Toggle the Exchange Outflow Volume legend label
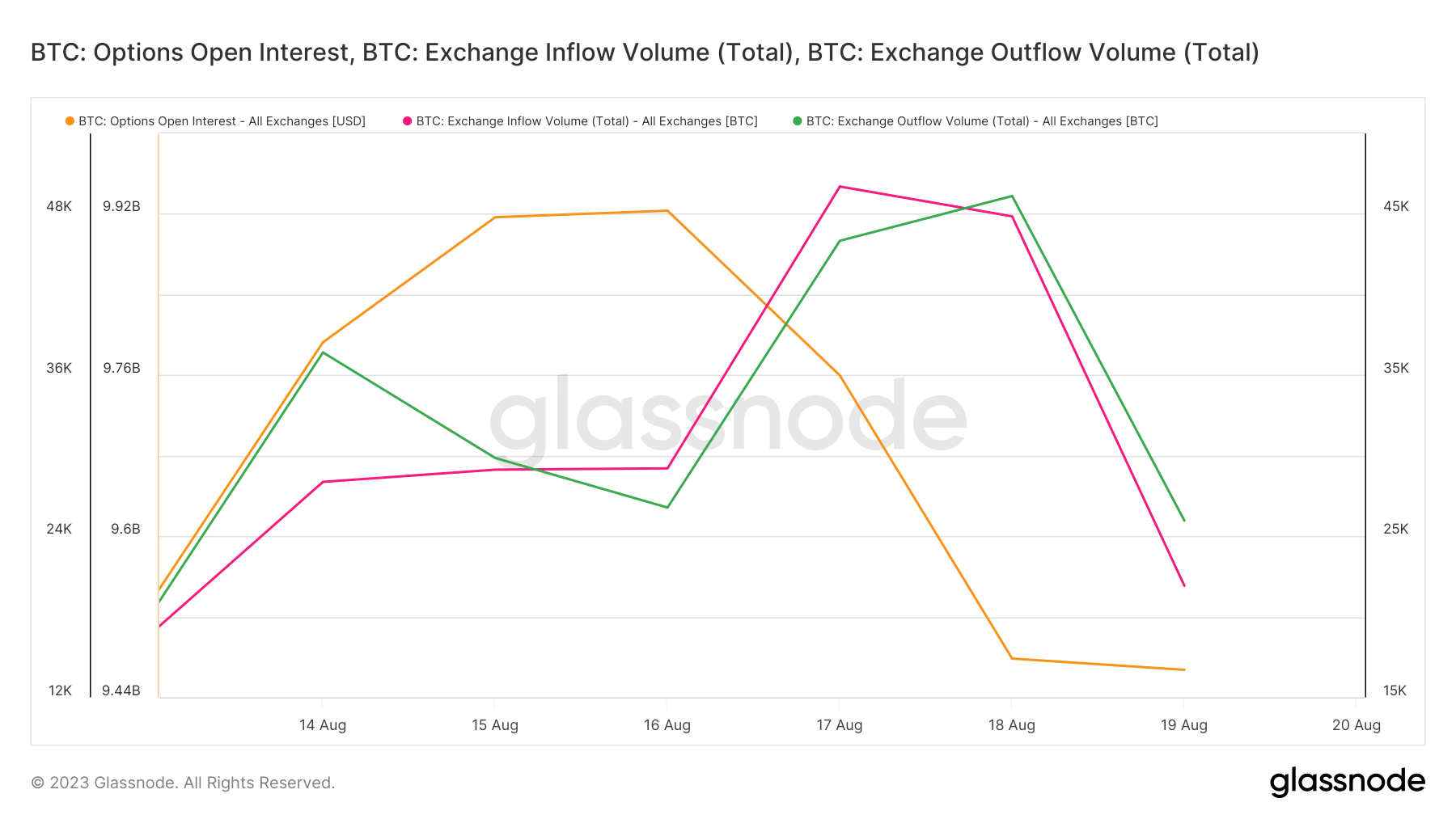The height and width of the screenshot is (819, 1456). tap(982, 121)
